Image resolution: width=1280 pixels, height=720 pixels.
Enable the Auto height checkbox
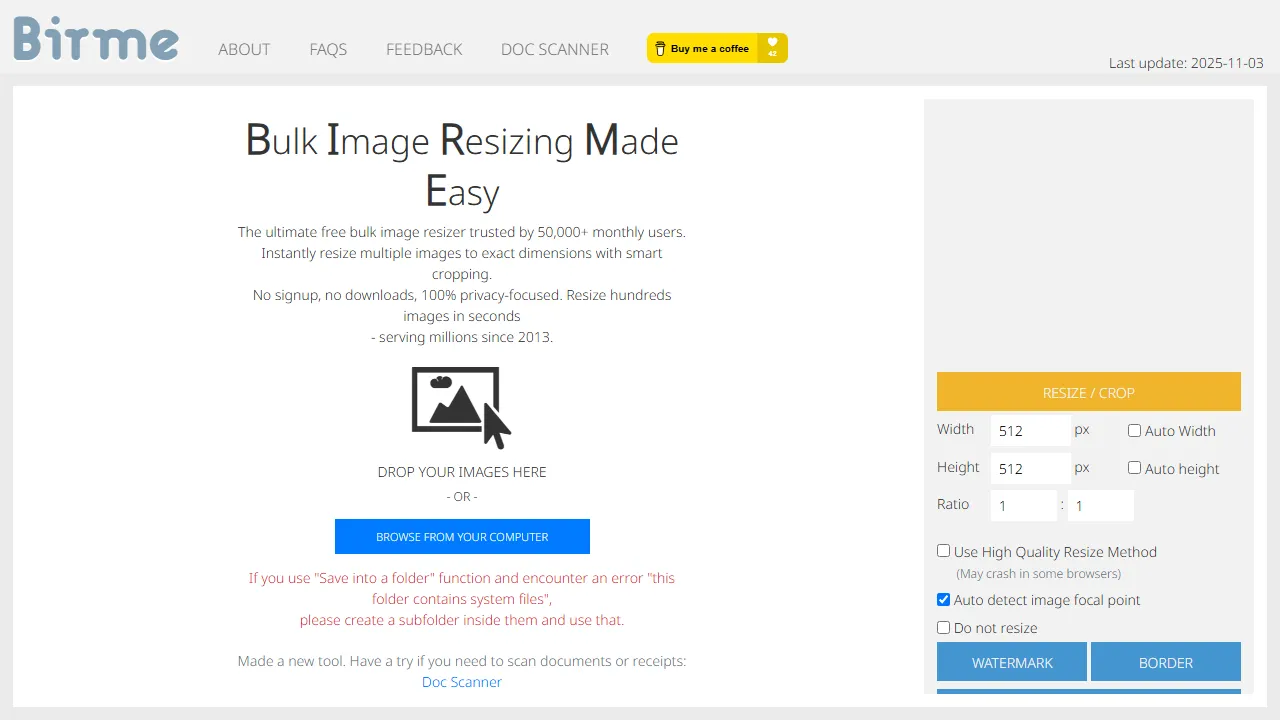[x=1134, y=467]
